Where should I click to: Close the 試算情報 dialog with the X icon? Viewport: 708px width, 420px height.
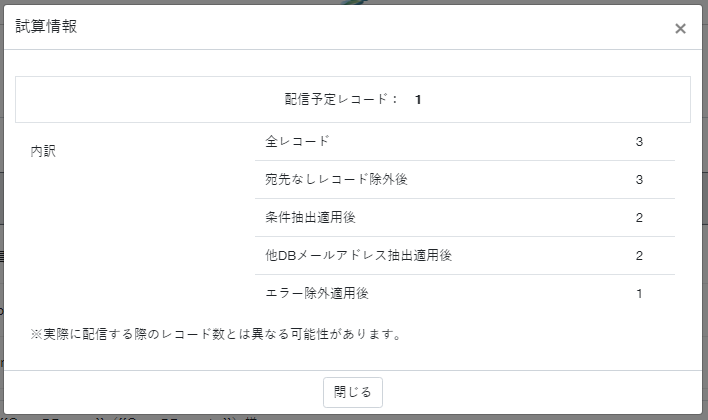[x=680, y=28]
